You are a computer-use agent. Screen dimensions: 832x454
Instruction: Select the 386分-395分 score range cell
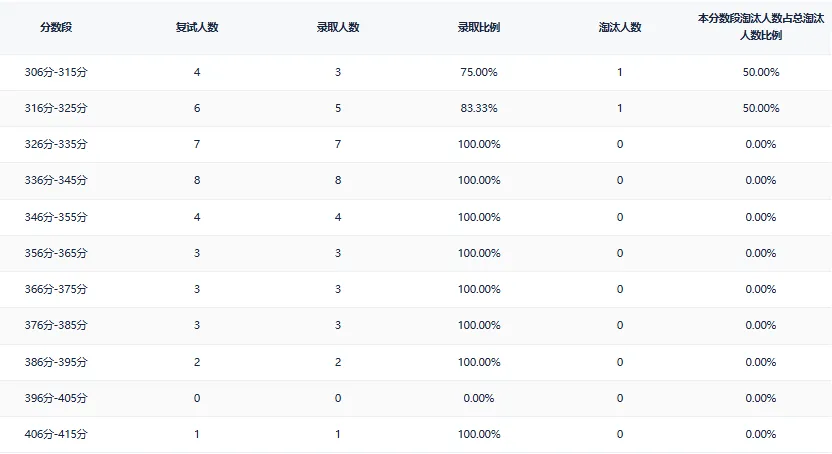click(x=56, y=362)
